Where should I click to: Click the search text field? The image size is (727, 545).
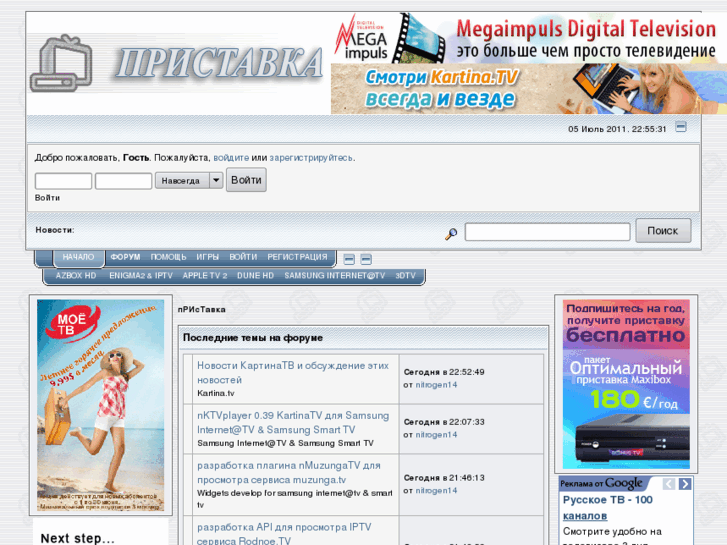pyautogui.click(x=547, y=231)
